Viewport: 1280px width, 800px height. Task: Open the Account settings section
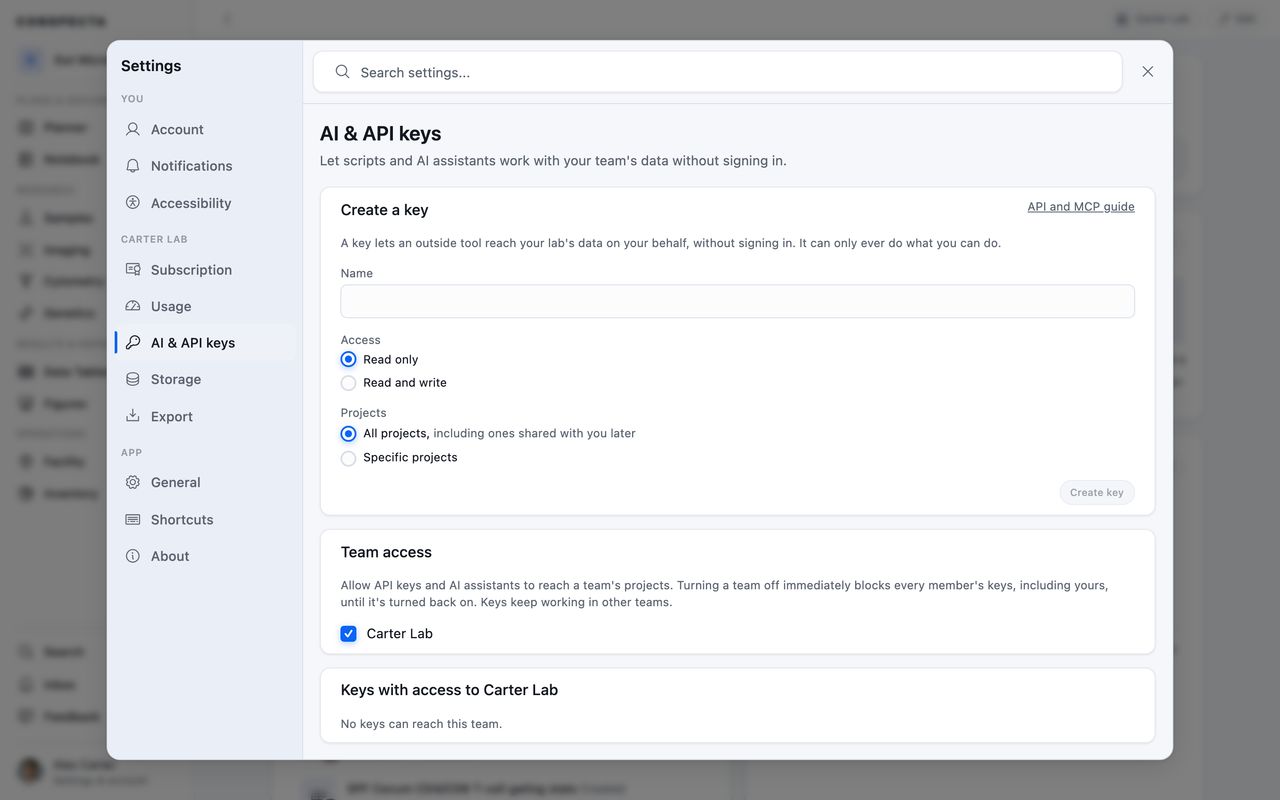[205, 129]
